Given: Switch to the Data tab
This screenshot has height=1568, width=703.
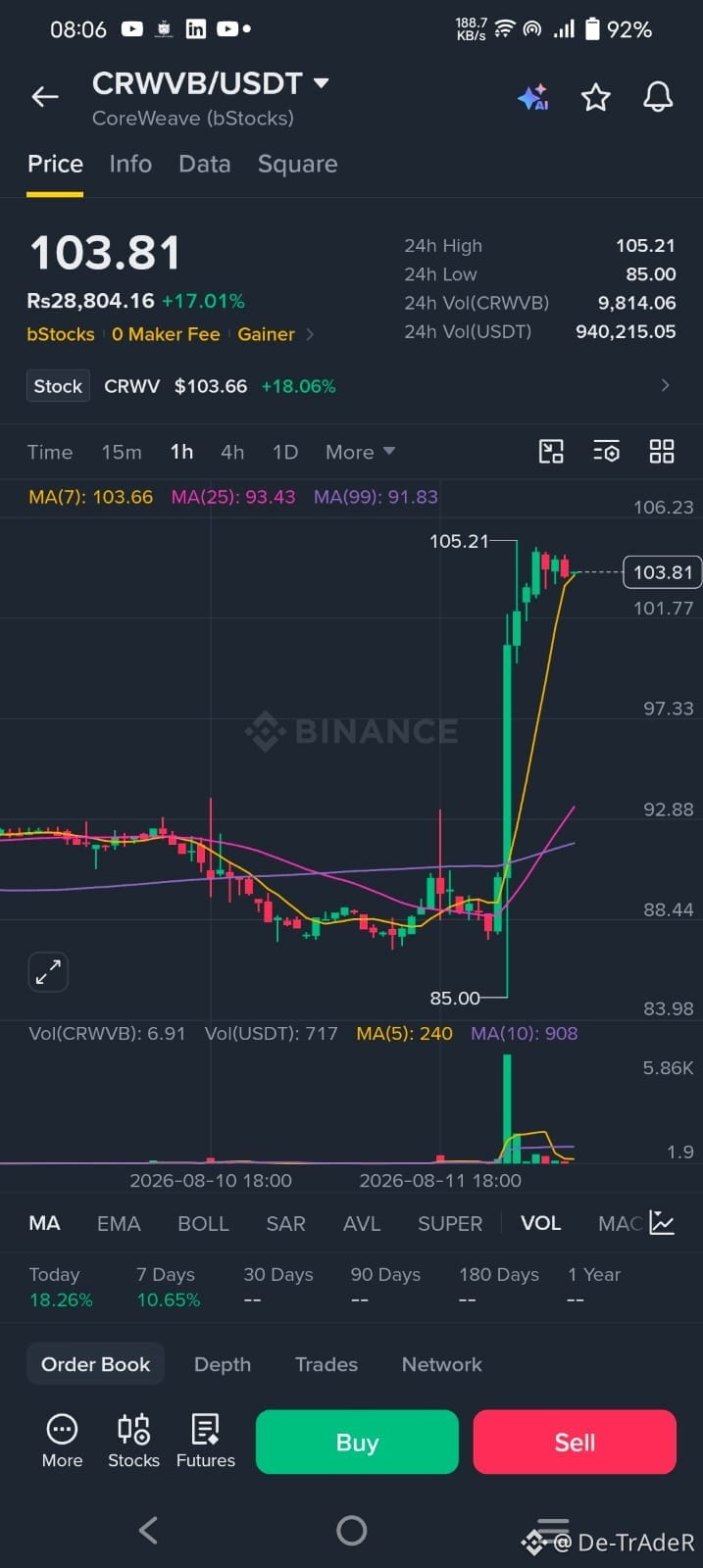Looking at the screenshot, I should pyautogui.click(x=205, y=164).
